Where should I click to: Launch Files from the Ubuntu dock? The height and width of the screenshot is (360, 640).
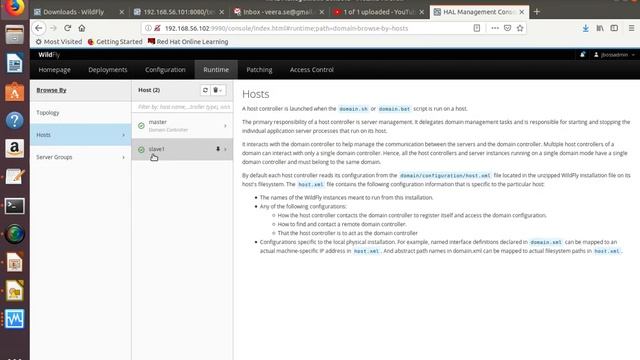[x=14, y=34]
